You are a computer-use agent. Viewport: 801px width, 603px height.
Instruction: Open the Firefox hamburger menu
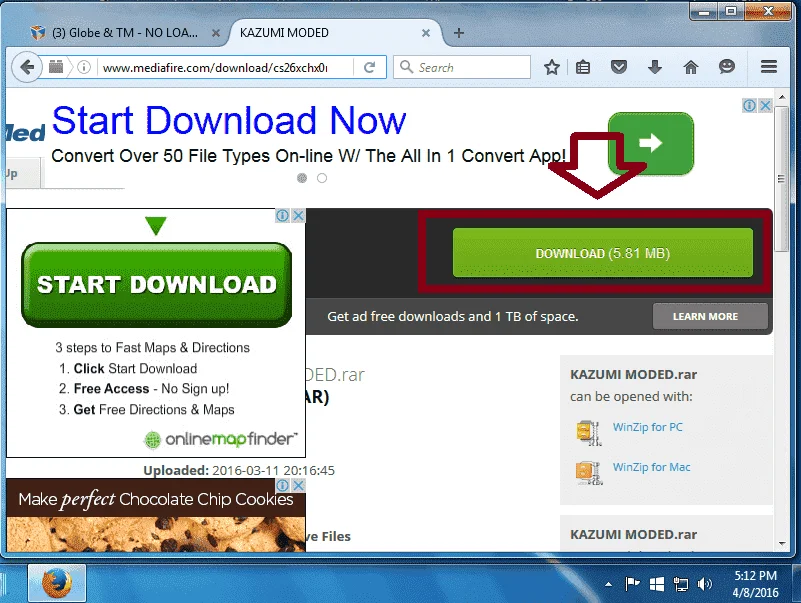[x=769, y=67]
